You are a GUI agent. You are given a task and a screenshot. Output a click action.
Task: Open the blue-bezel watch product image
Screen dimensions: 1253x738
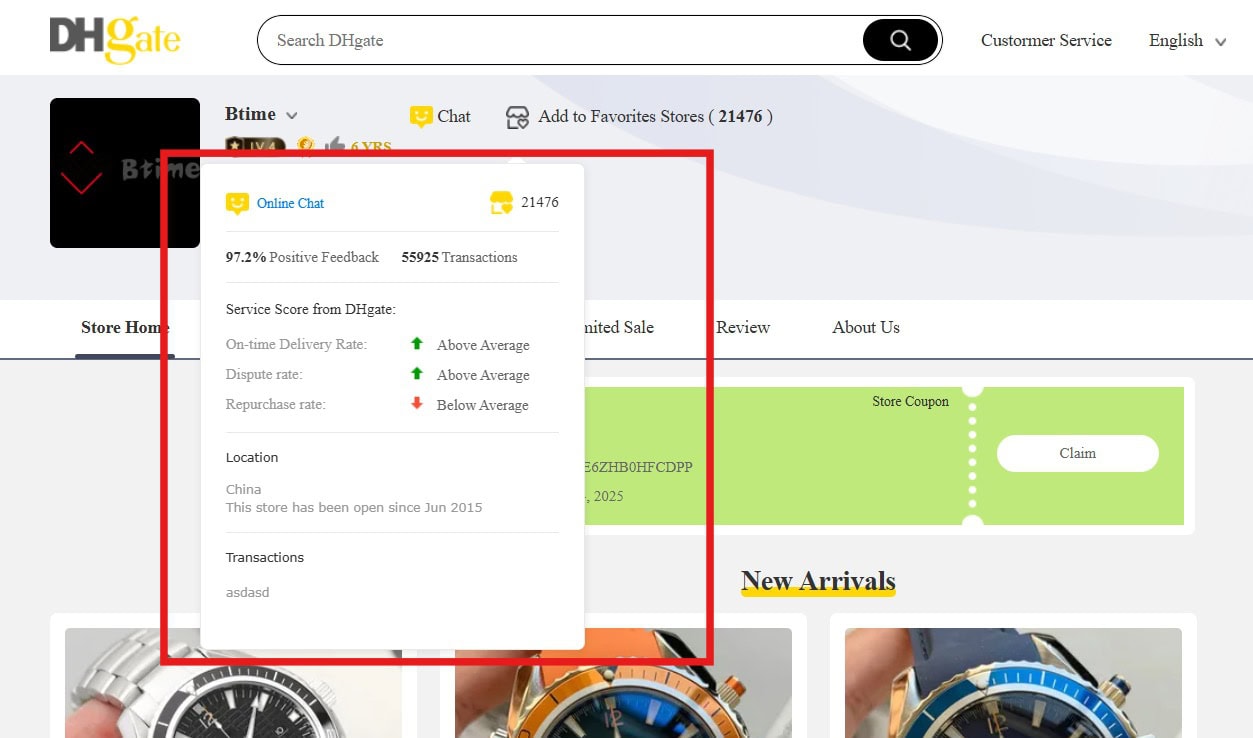coord(1013,683)
